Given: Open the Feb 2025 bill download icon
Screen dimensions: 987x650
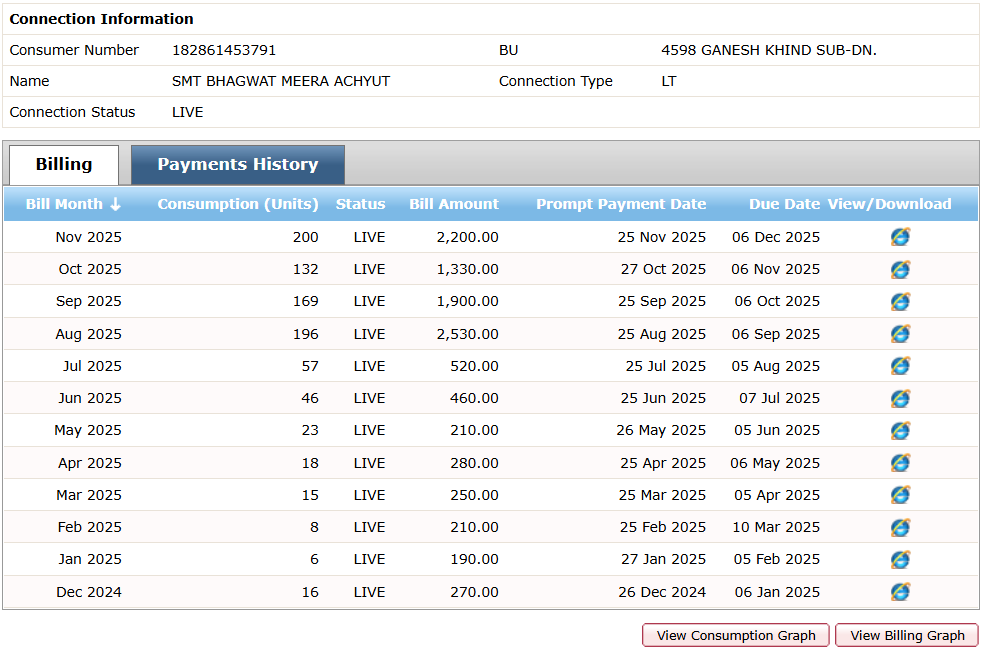Looking at the screenshot, I should [900, 527].
